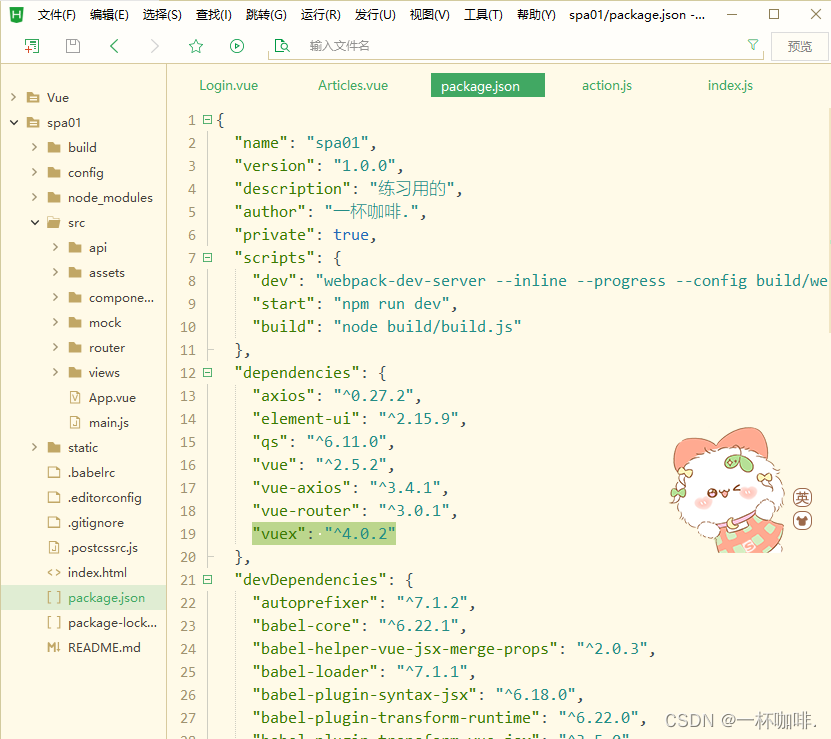Open the 文件(F) menu
This screenshot has width=831, height=739.
tap(57, 15)
